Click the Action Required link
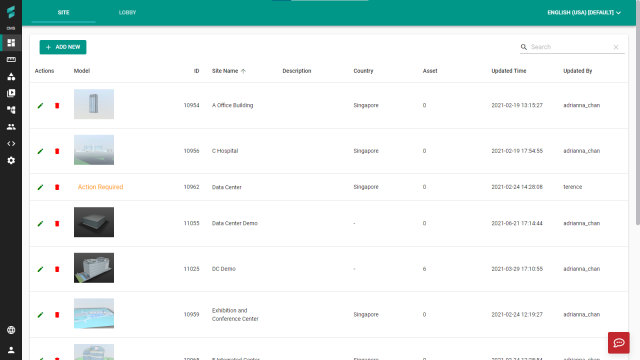Viewport: 640px width, 360px height. tap(100, 187)
